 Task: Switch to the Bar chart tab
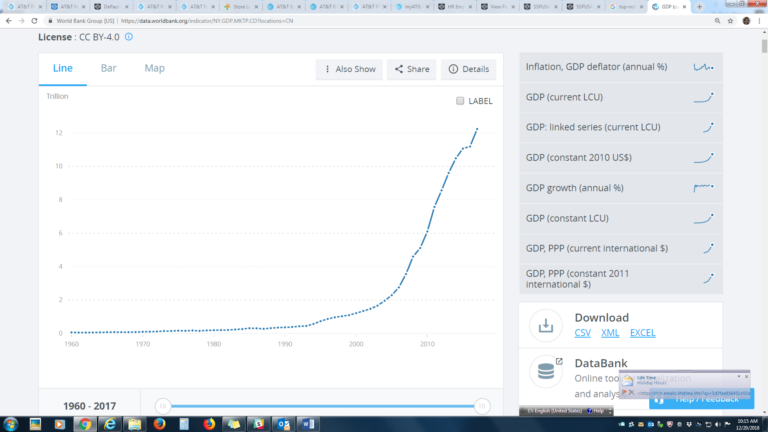pos(108,68)
